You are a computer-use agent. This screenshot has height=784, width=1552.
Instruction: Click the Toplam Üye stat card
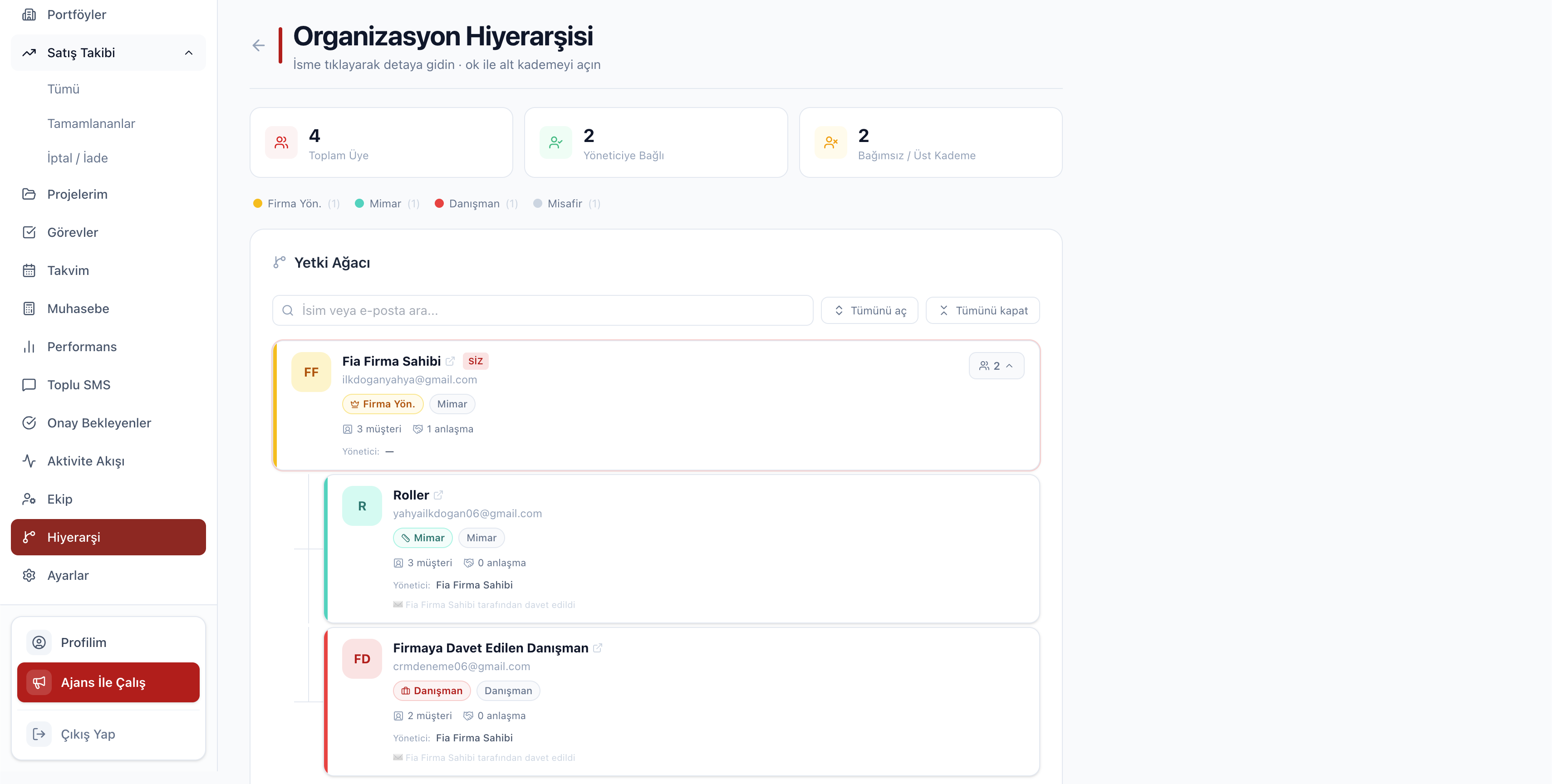381,143
